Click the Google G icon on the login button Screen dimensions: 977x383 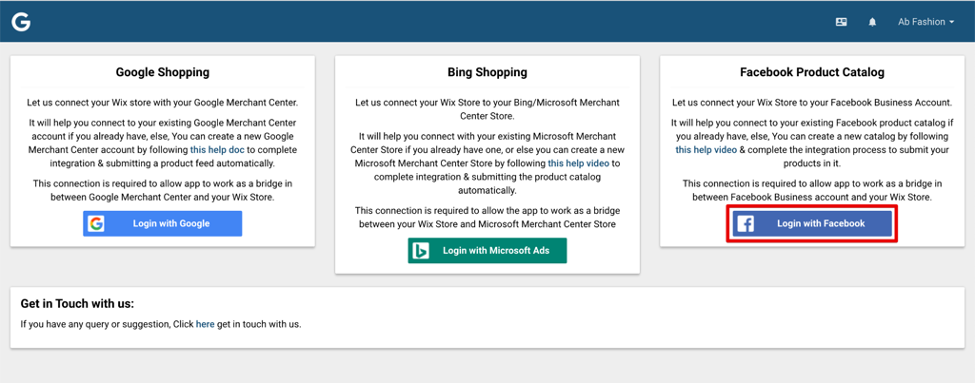click(96, 224)
